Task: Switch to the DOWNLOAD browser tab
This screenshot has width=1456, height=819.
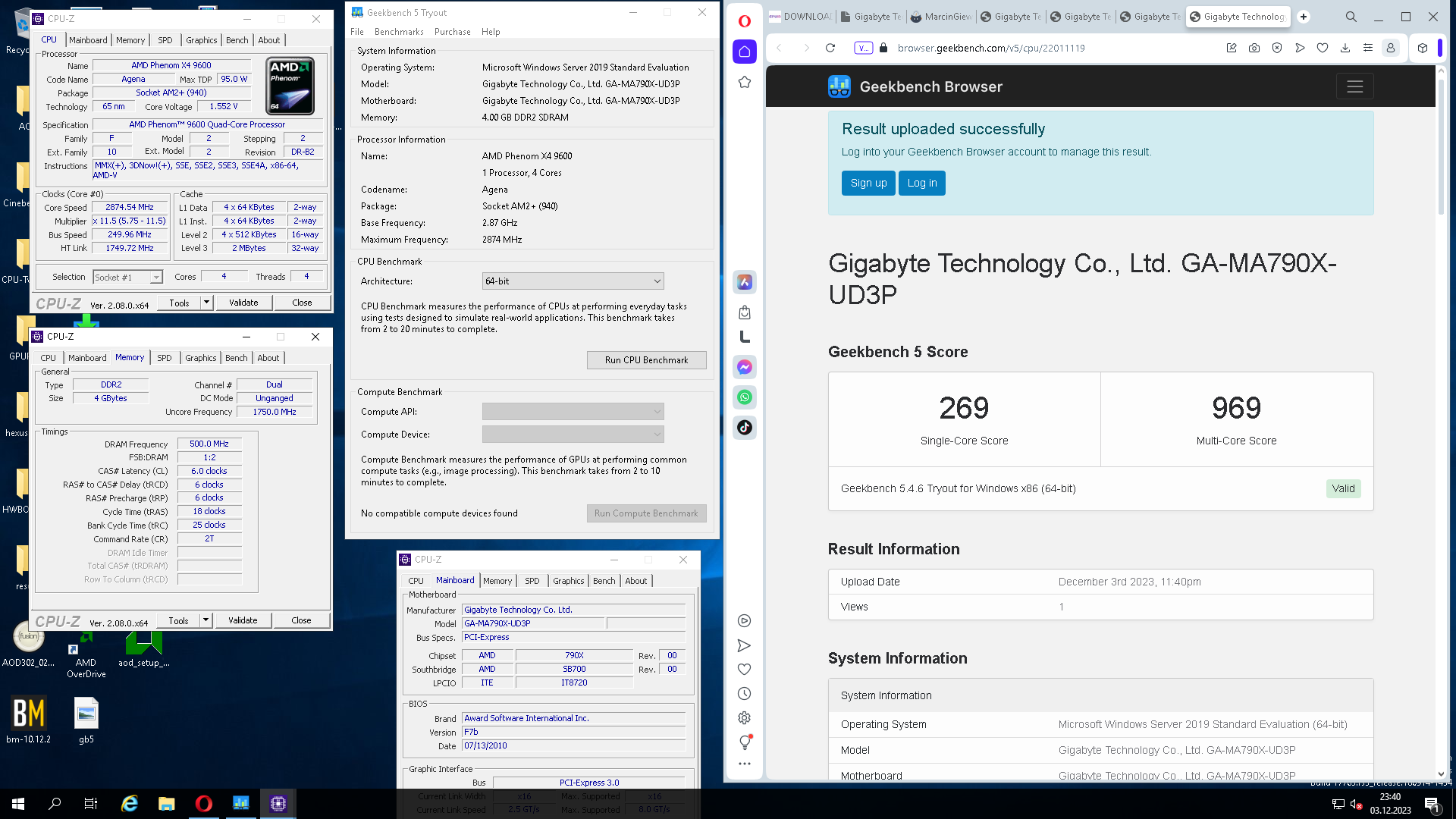Action: (x=801, y=17)
